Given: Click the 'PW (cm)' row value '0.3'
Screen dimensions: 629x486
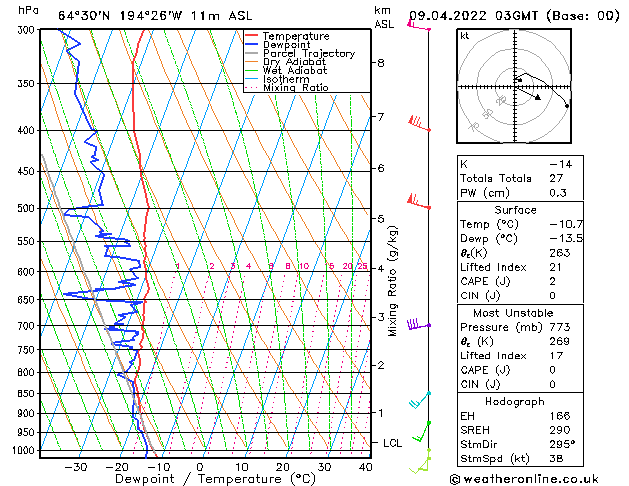Looking at the screenshot, I should point(558,193).
